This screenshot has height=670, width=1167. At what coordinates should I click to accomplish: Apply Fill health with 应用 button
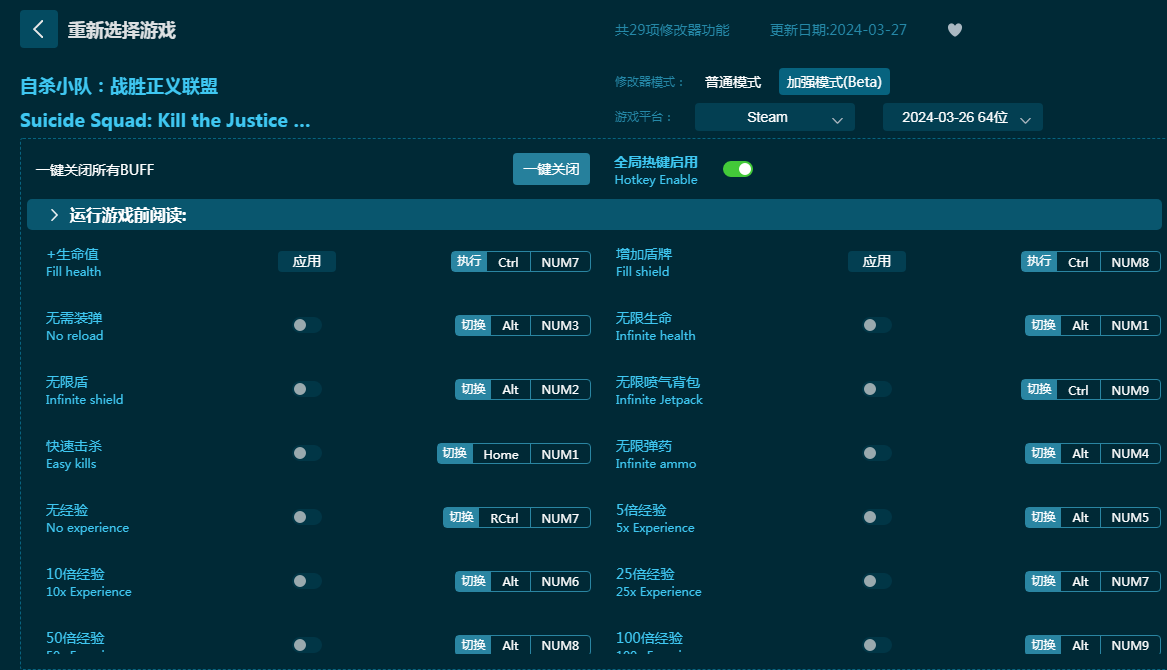coord(307,261)
